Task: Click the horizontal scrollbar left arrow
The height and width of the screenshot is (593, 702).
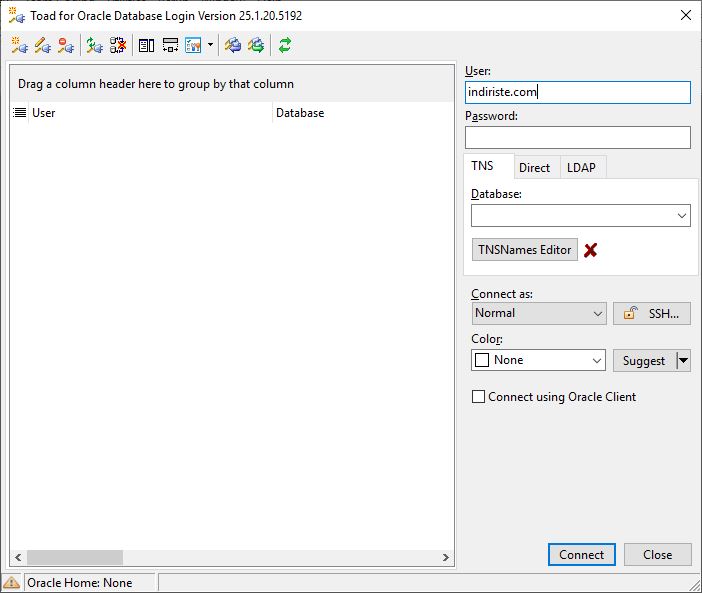Action: pos(18,557)
